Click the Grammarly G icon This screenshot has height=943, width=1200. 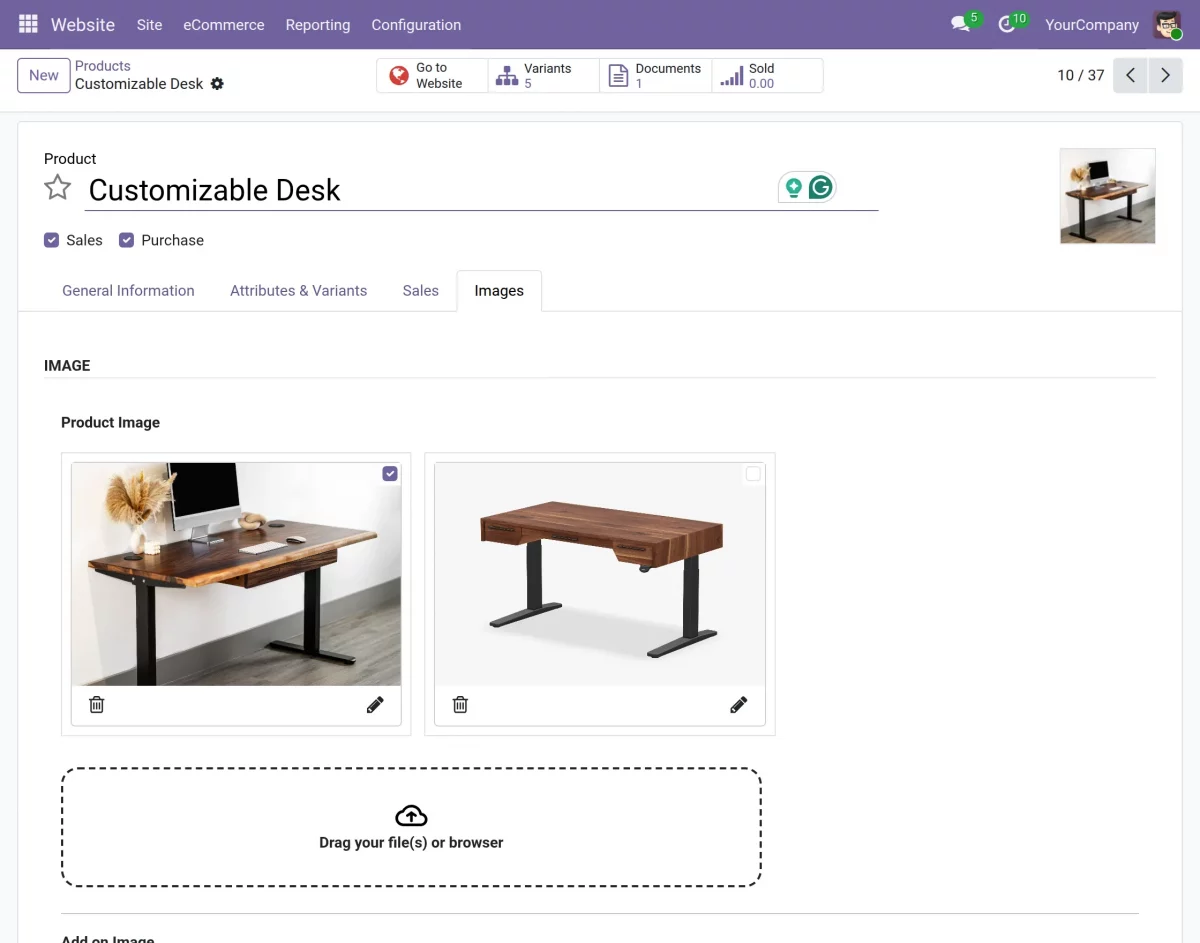point(821,187)
